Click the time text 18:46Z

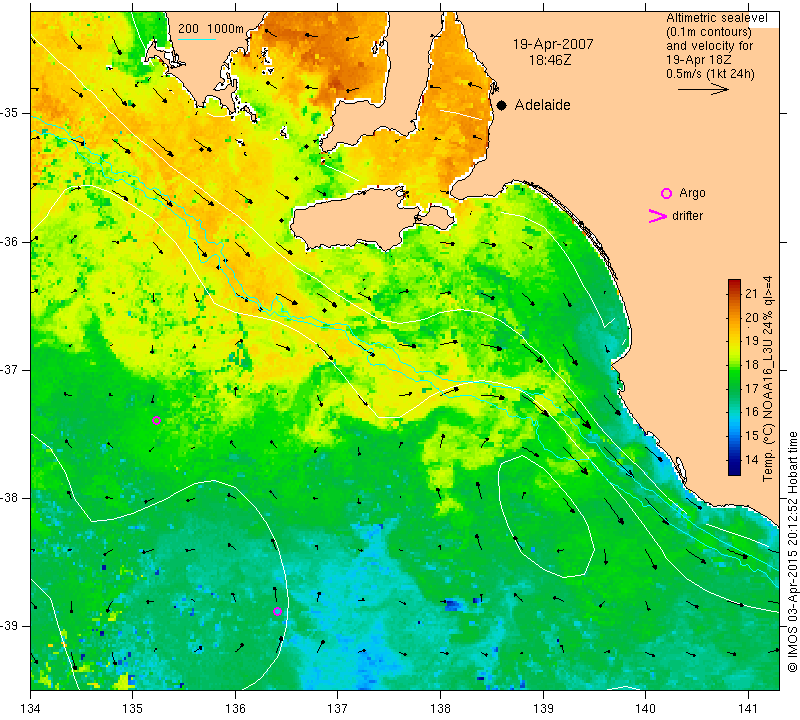550,60
